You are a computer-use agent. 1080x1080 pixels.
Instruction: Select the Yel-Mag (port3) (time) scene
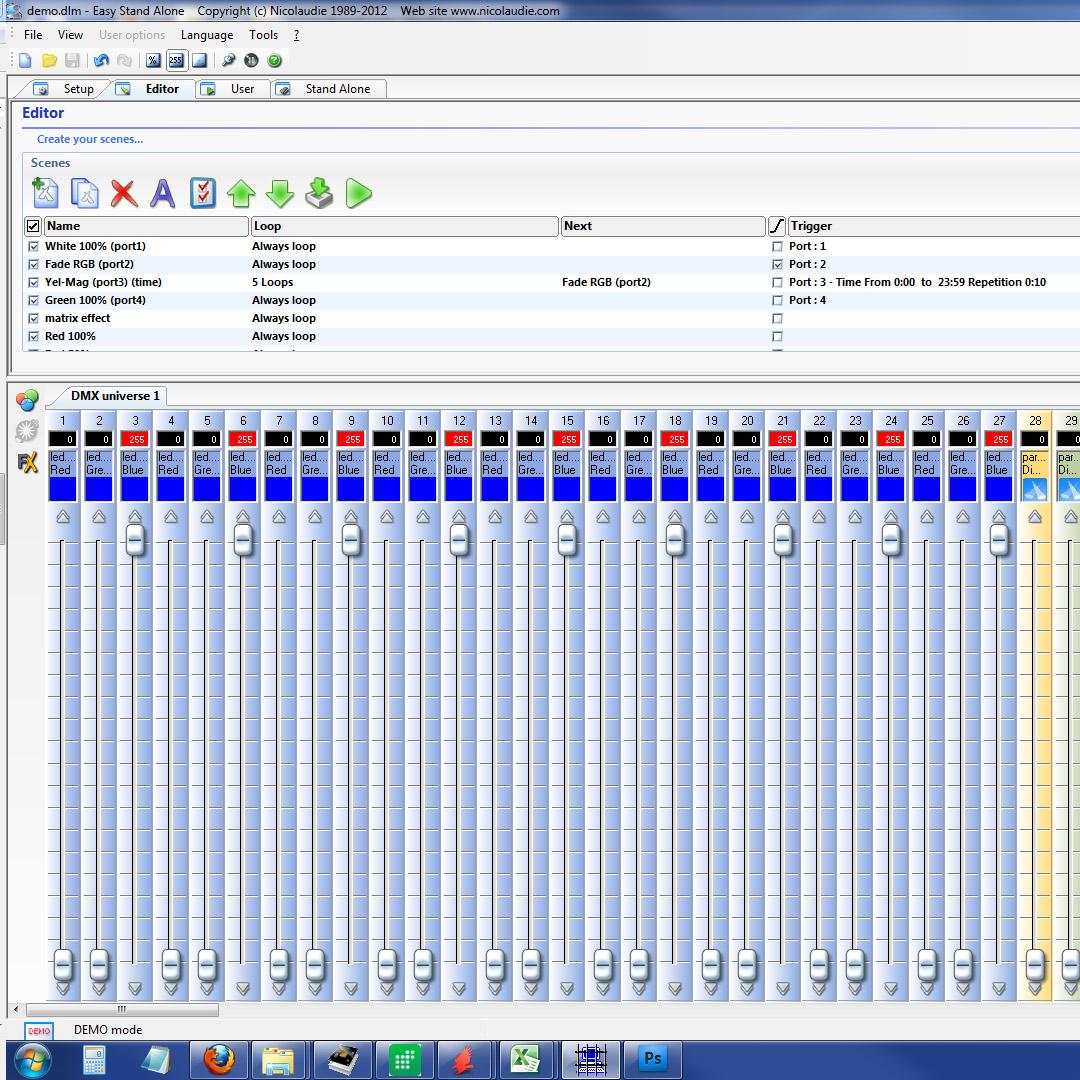(103, 282)
